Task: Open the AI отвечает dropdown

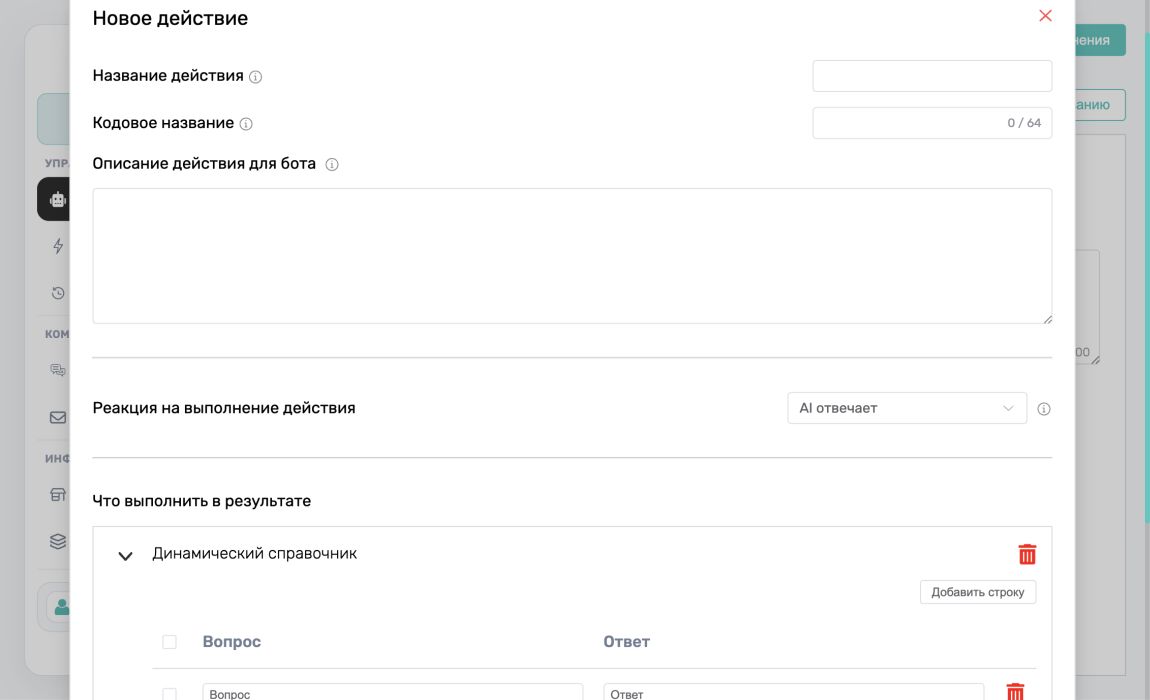Action: pyautogui.click(x=907, y=408)
